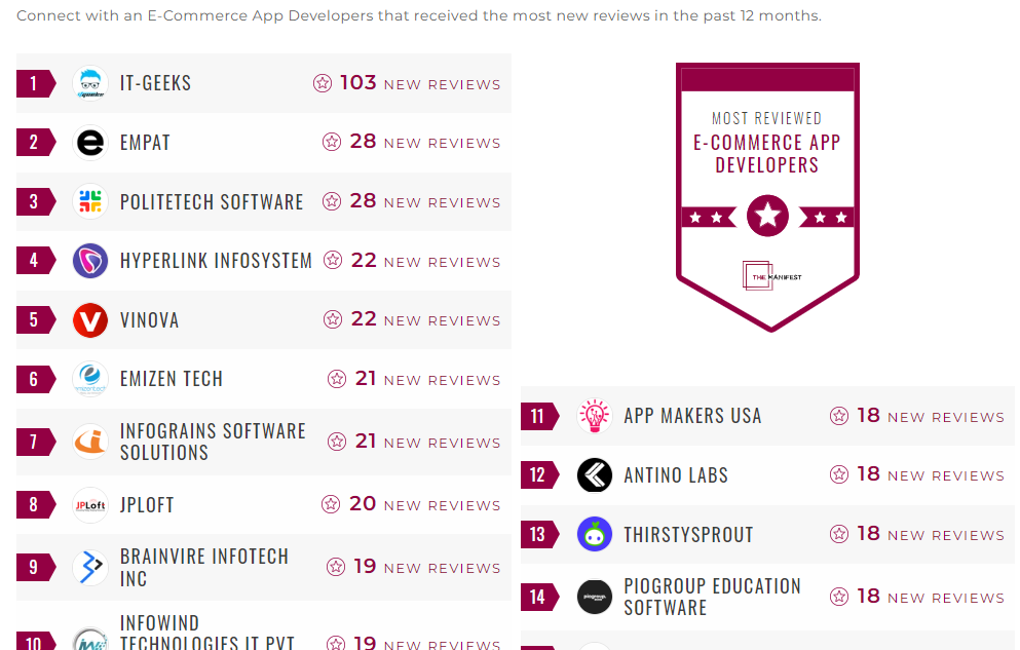This screenshot has height=650, width=1020.
Task: Click the Brainvire Infotech blue logo
Action: tap(90, 567)
